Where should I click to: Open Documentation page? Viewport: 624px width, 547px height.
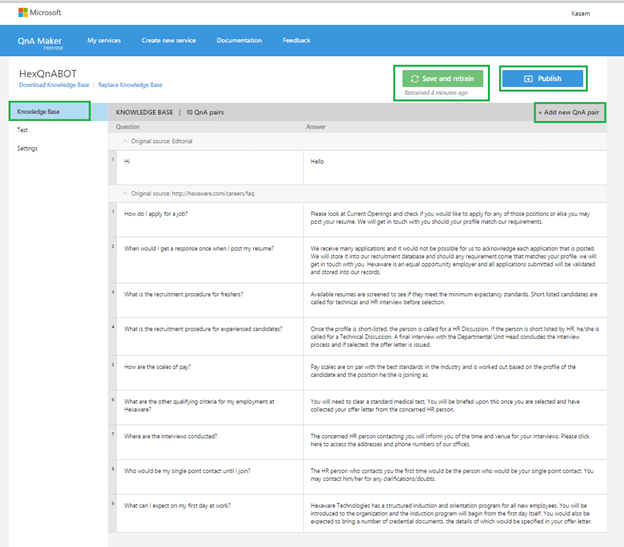(239, 41)
